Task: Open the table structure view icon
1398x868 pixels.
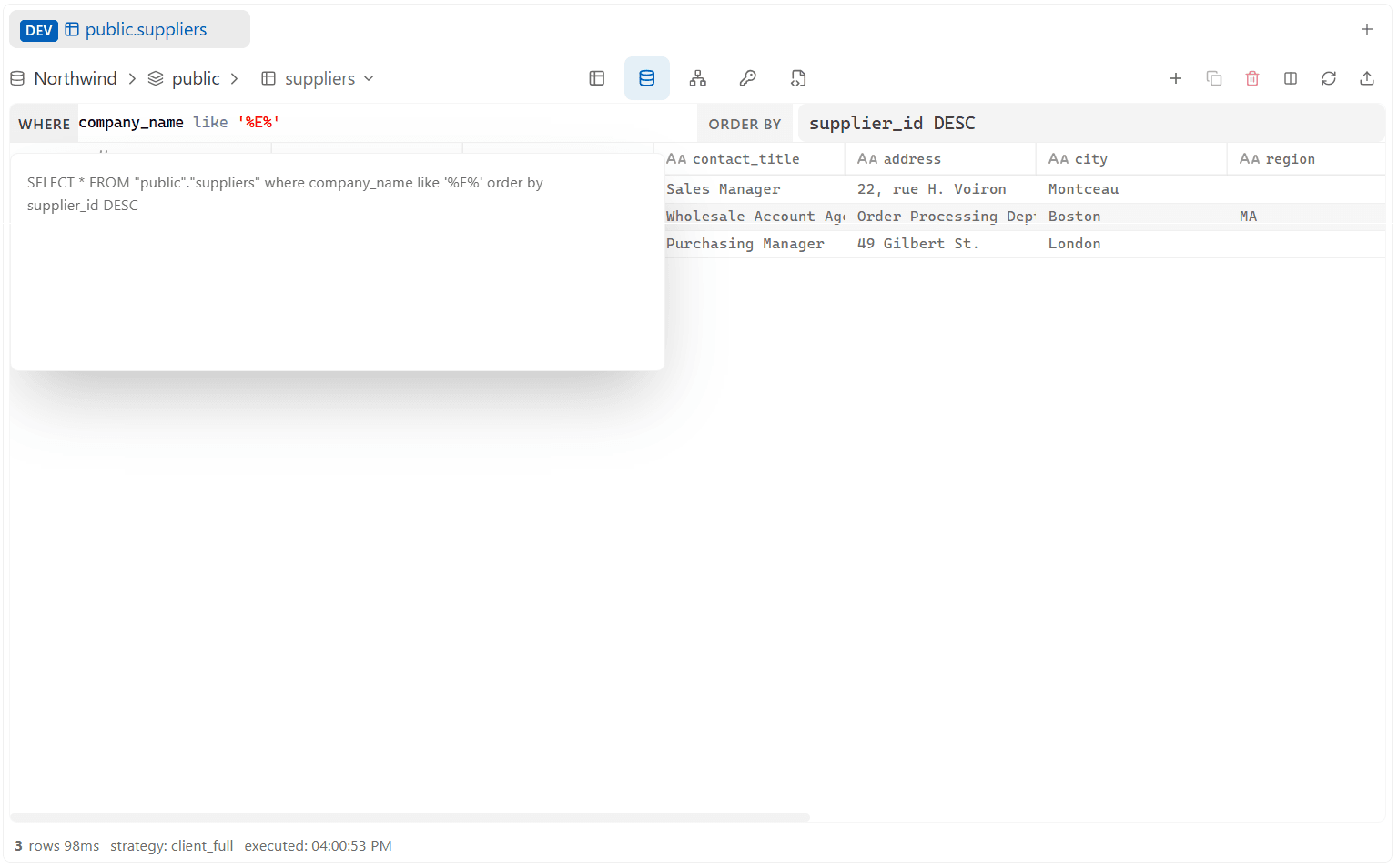Action: [x=597, y=78]
